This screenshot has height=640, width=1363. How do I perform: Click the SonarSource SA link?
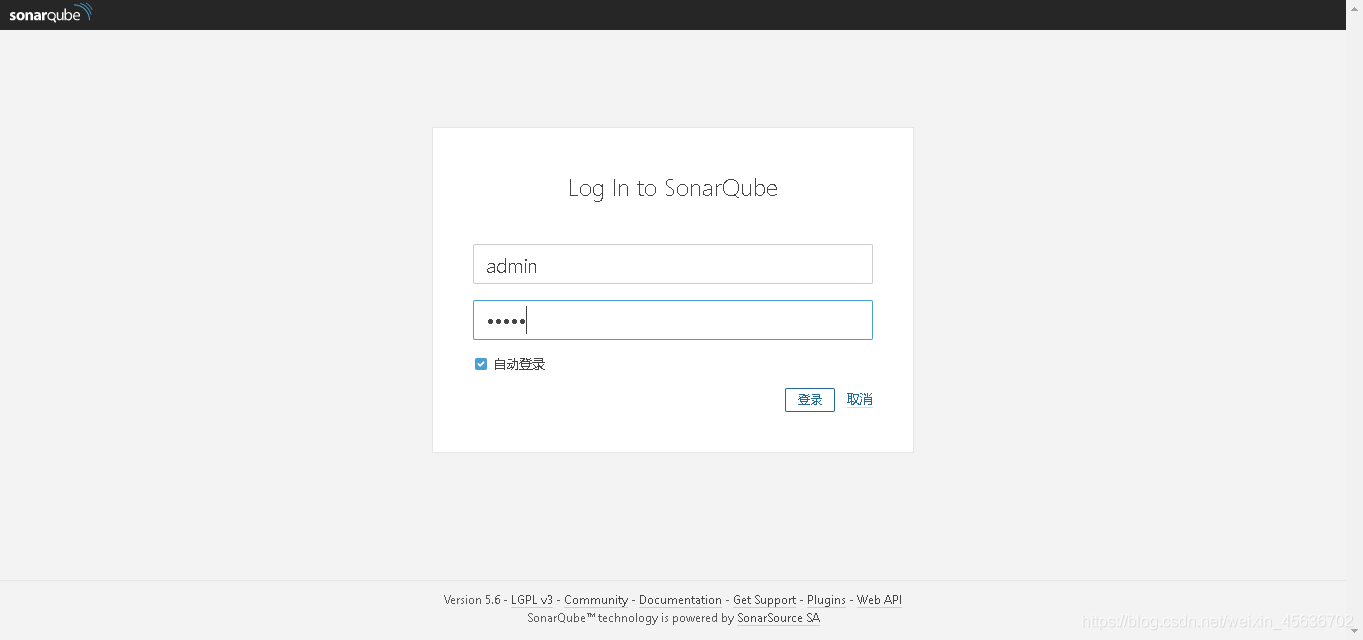point(778,618)
